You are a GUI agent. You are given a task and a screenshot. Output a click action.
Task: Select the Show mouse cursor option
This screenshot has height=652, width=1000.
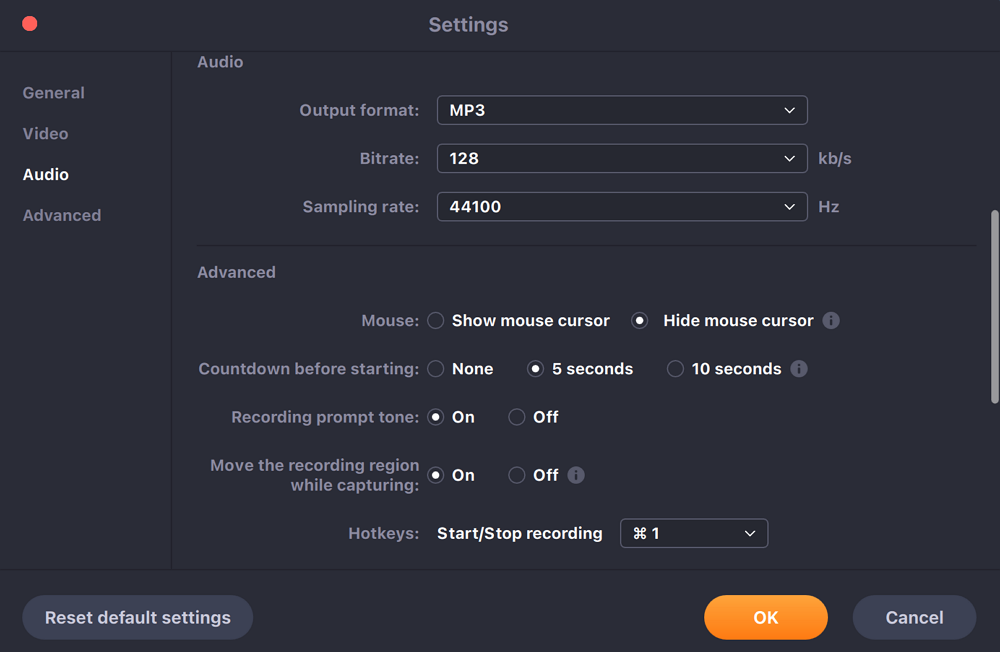coord(436,321)
